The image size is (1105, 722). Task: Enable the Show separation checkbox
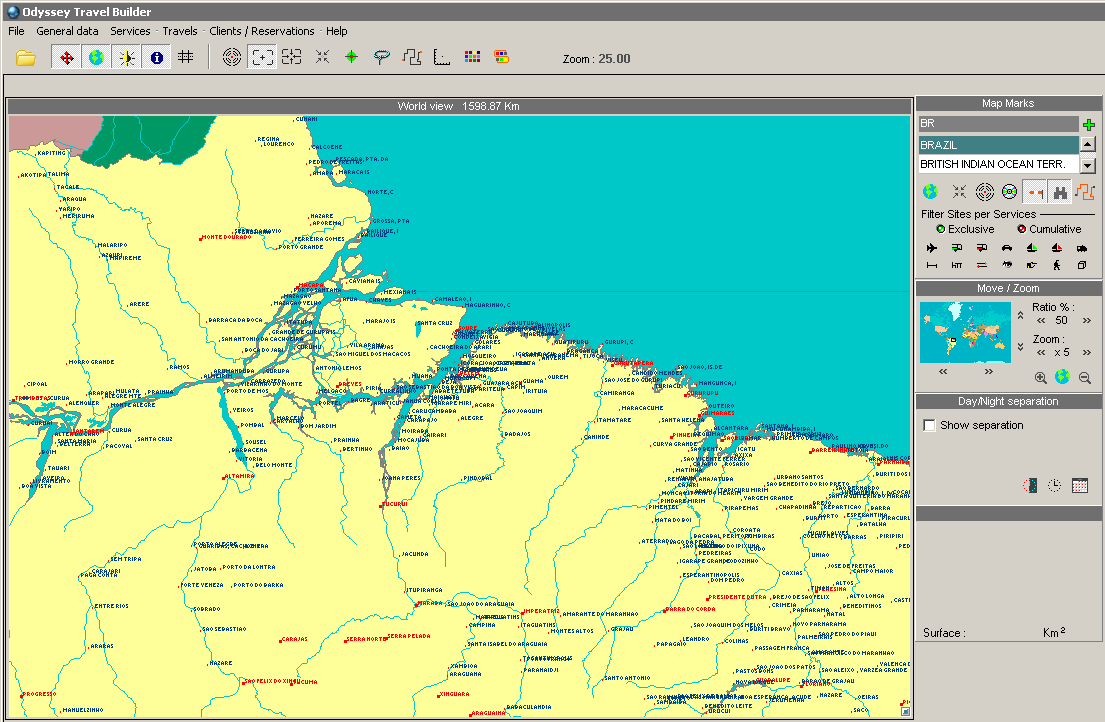[930, 426]
